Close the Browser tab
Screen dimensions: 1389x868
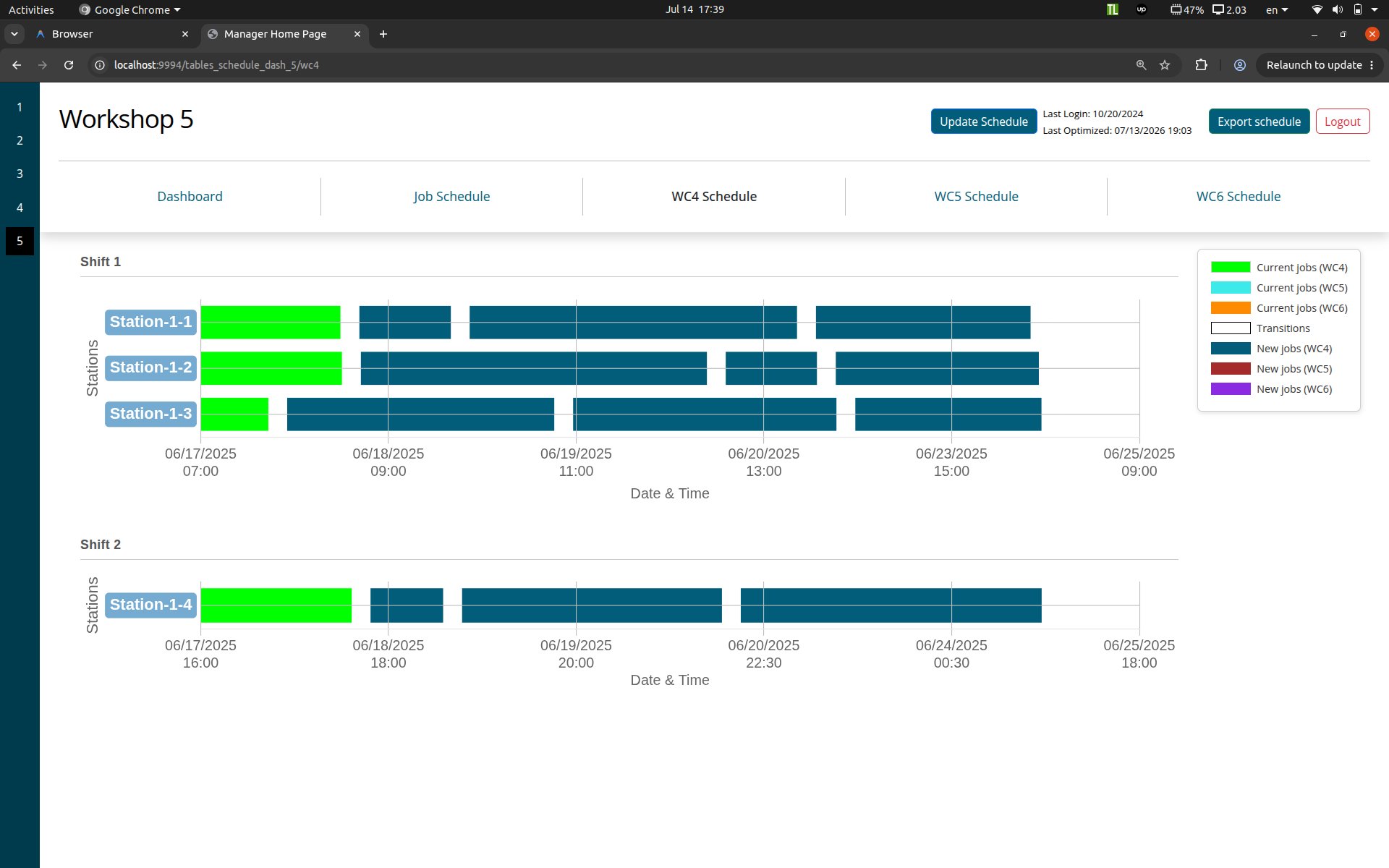(185, 34)
